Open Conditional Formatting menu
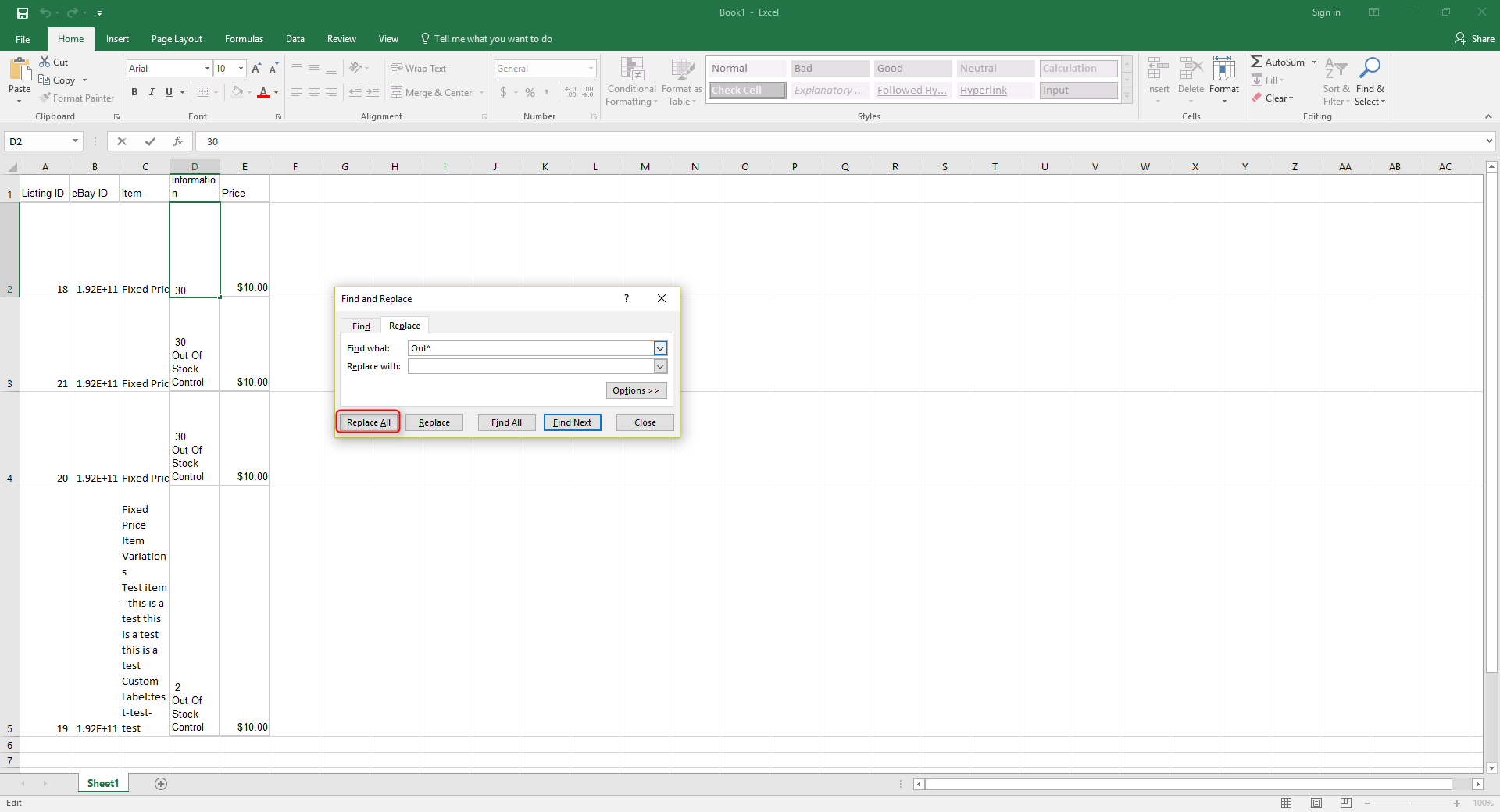 631,82
